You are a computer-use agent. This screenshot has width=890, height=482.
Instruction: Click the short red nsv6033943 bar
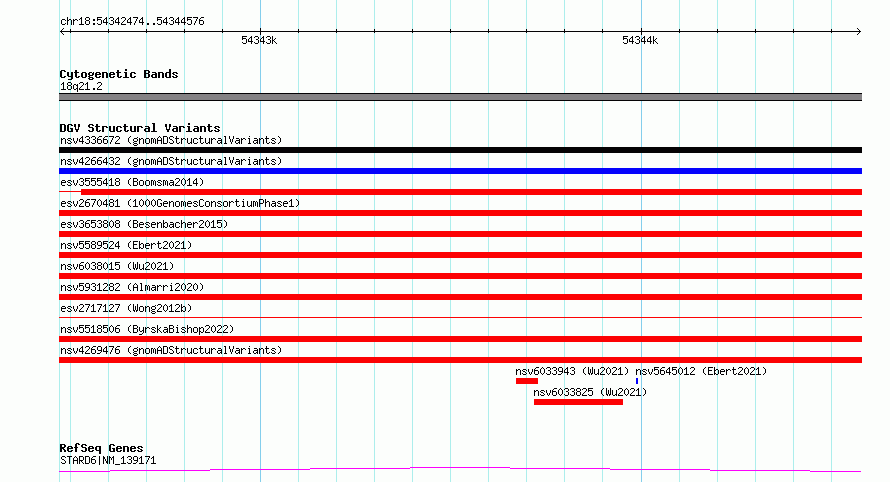tap(527, 381)
